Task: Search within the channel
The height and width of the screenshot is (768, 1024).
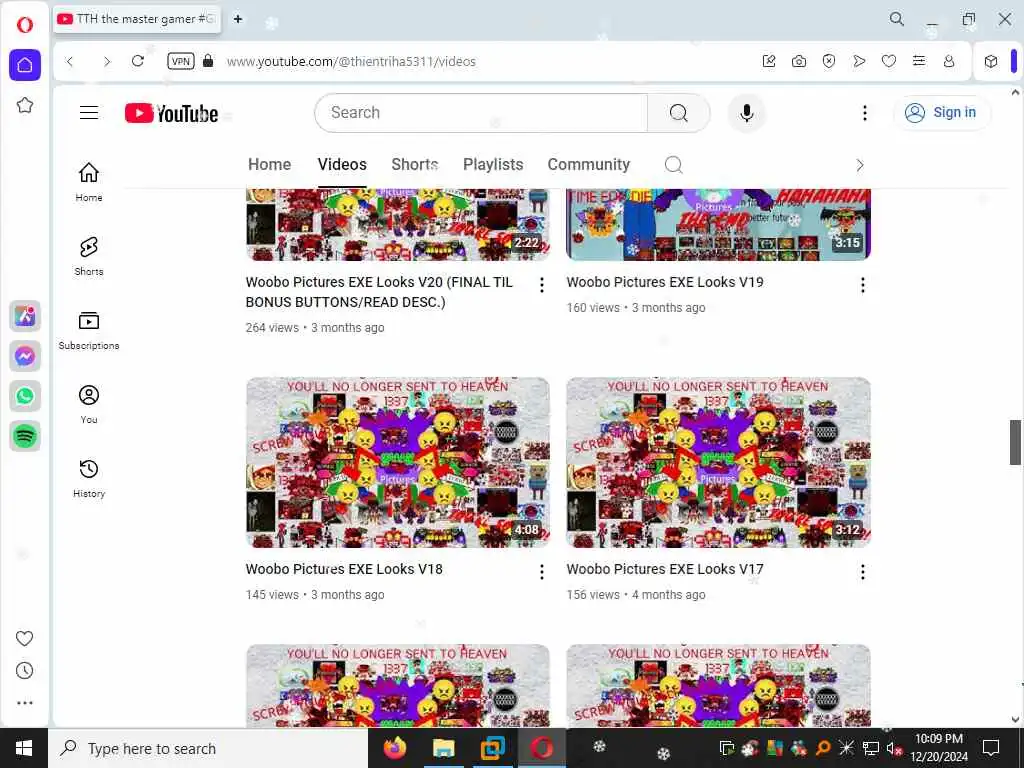Action: (673, 165)
